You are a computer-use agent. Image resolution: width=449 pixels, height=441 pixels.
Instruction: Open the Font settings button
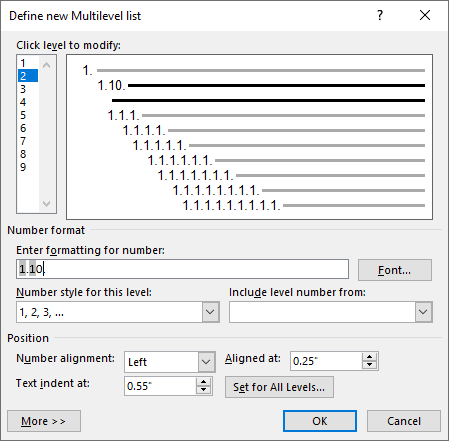(395, 270)
